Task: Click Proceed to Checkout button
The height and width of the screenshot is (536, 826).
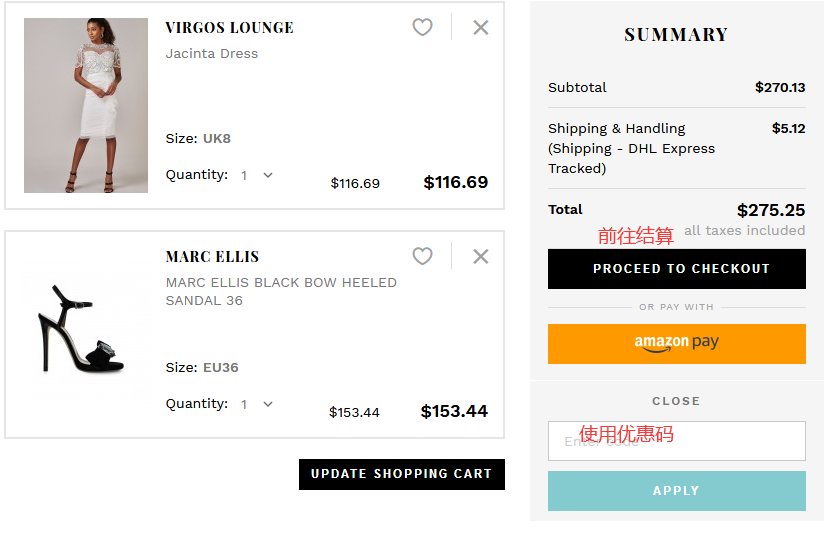Action: [677, 269]
